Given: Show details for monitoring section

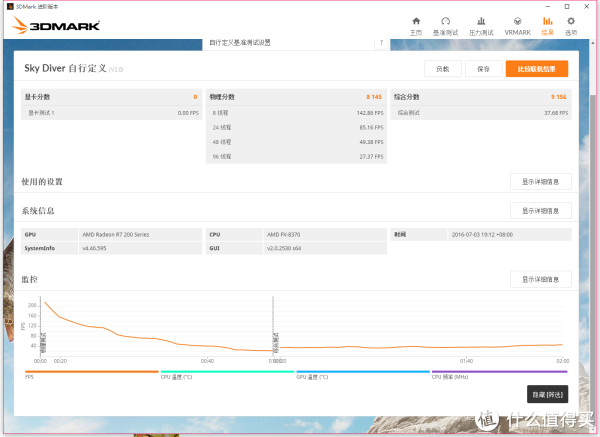Looking at the screenshot, I should click(541, 279).
